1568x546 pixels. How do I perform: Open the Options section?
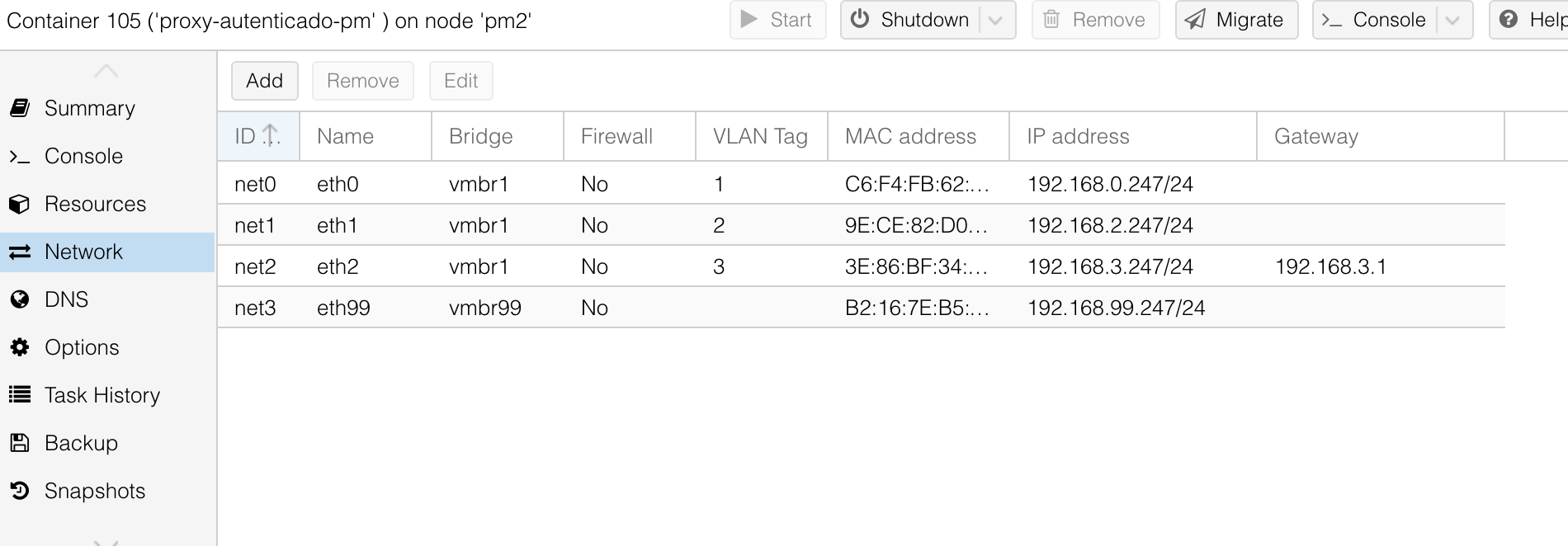81,346
